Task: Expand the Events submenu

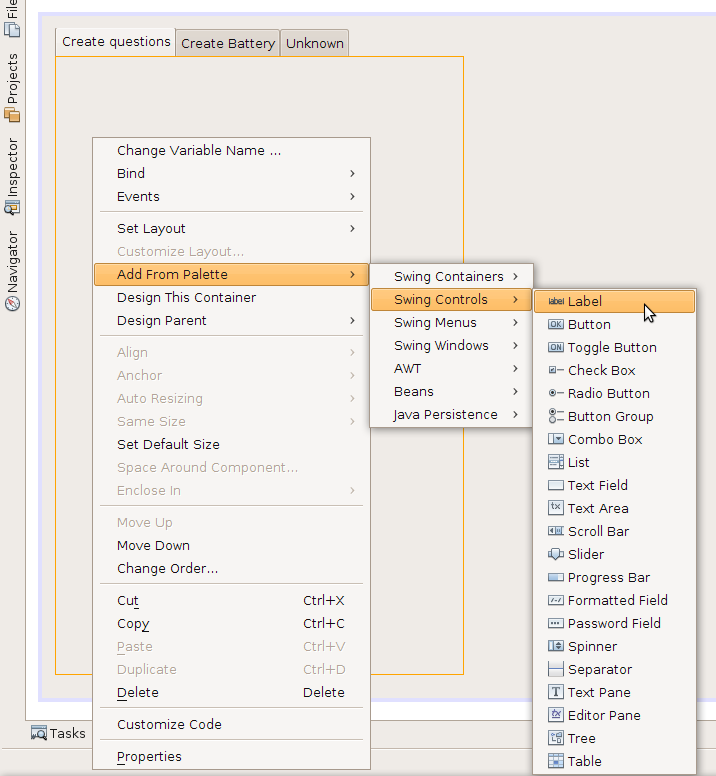Action: tap(231, 196)
